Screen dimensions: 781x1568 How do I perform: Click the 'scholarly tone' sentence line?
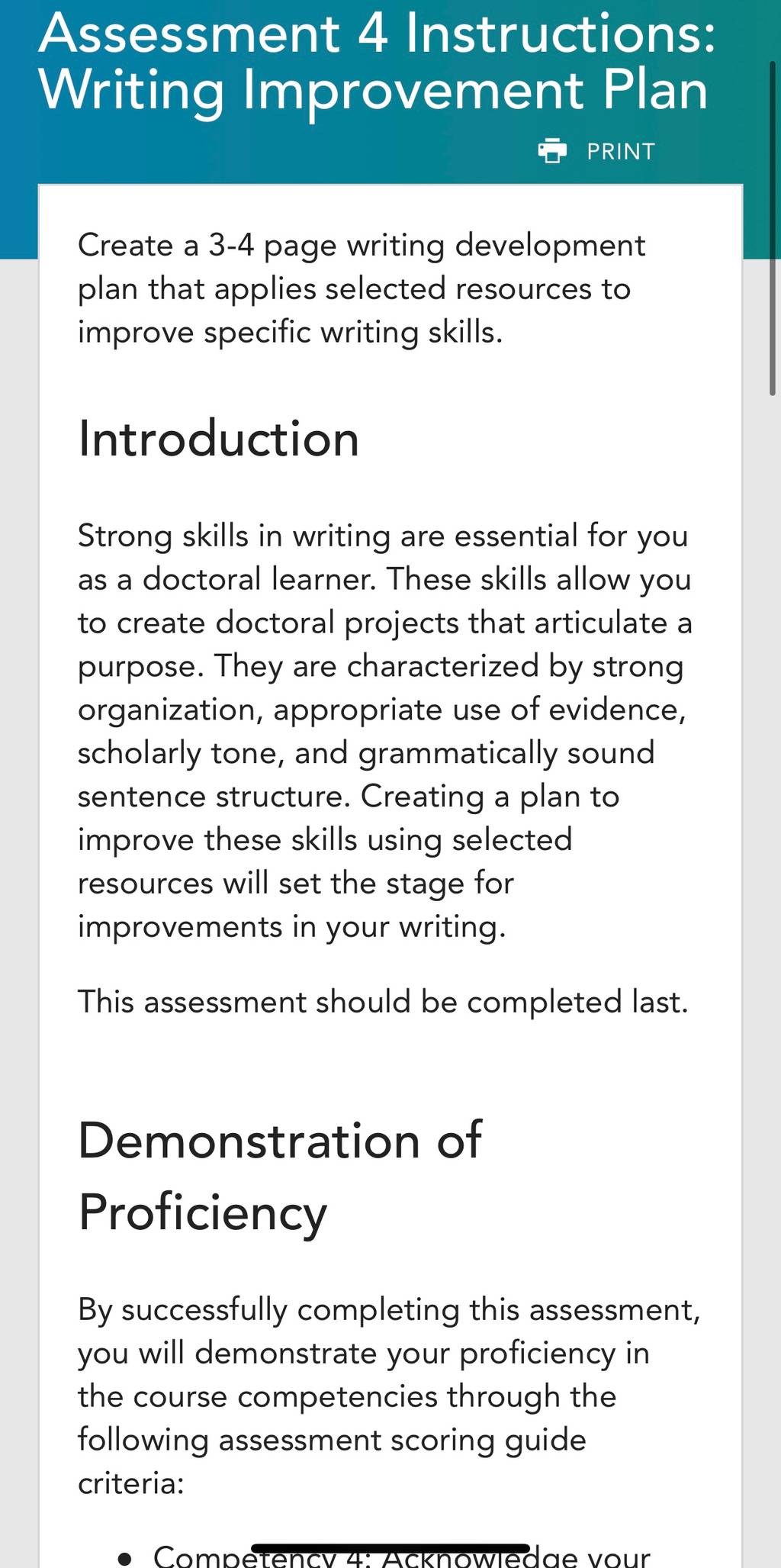click(x=366, y=753)
